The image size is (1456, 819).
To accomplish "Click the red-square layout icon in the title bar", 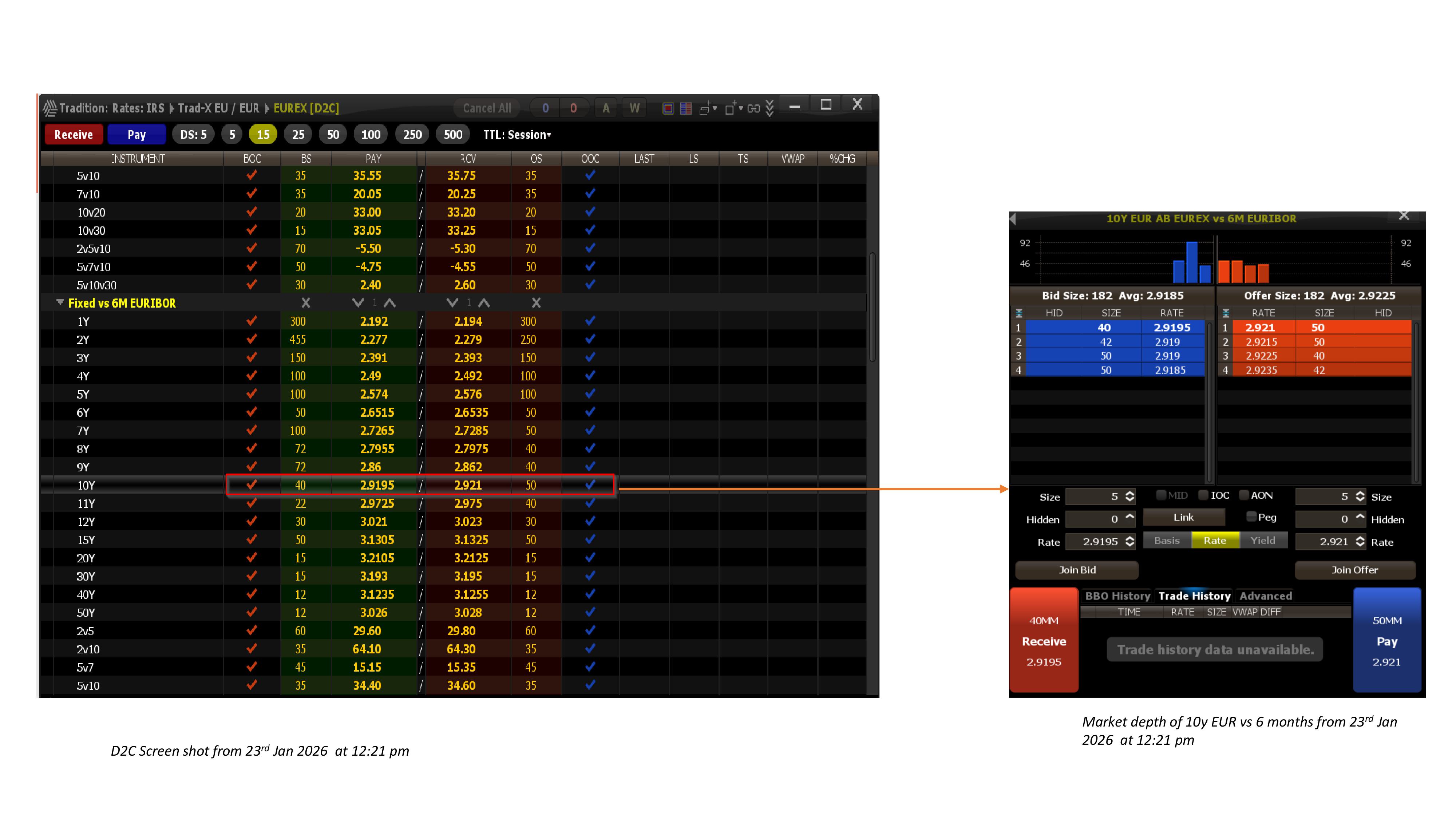I will [x=668, y=108].
